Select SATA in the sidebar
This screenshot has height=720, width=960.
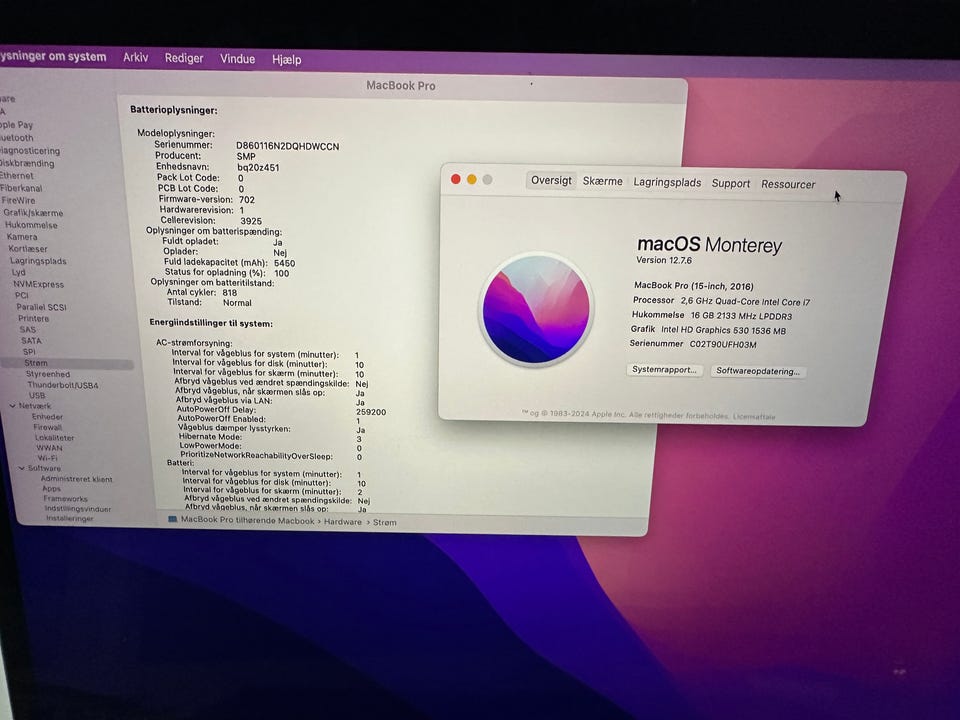31,340
